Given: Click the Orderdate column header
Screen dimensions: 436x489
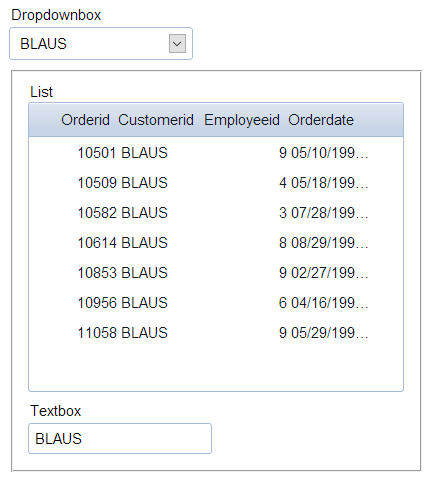Looking at the screenshot, I should [x=321, y=120].
